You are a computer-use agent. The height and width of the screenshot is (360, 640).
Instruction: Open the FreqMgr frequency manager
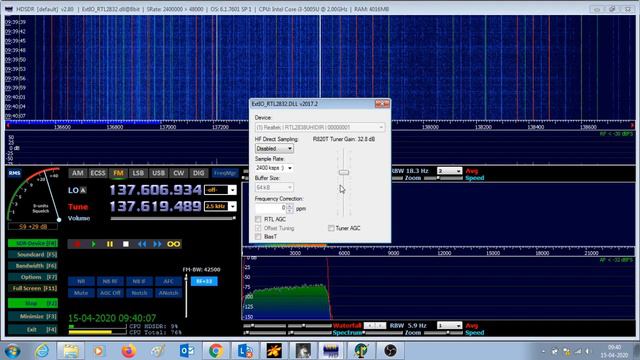225,173
